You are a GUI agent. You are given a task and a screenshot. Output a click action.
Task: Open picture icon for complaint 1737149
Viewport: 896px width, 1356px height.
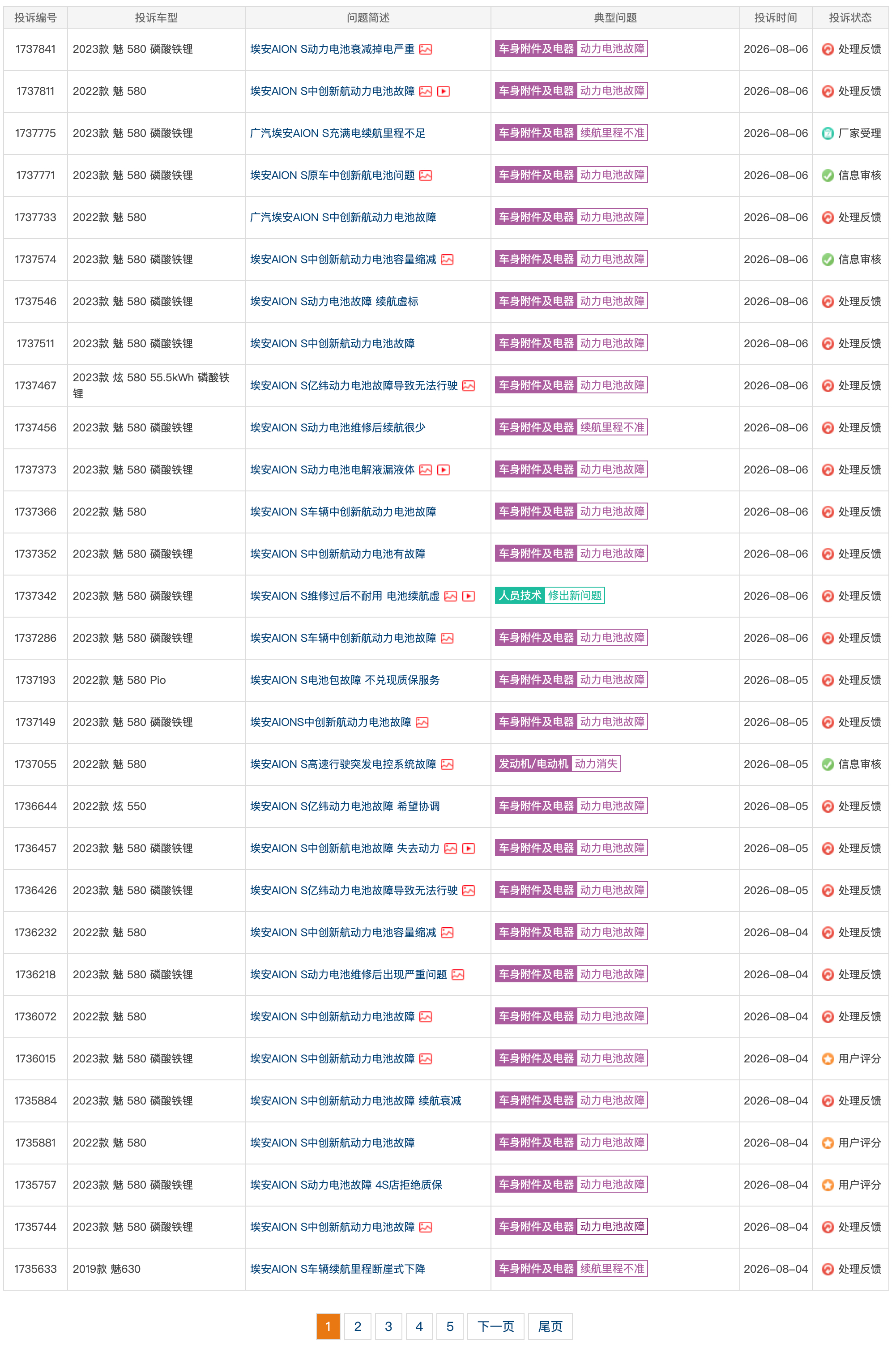point(422,722)
